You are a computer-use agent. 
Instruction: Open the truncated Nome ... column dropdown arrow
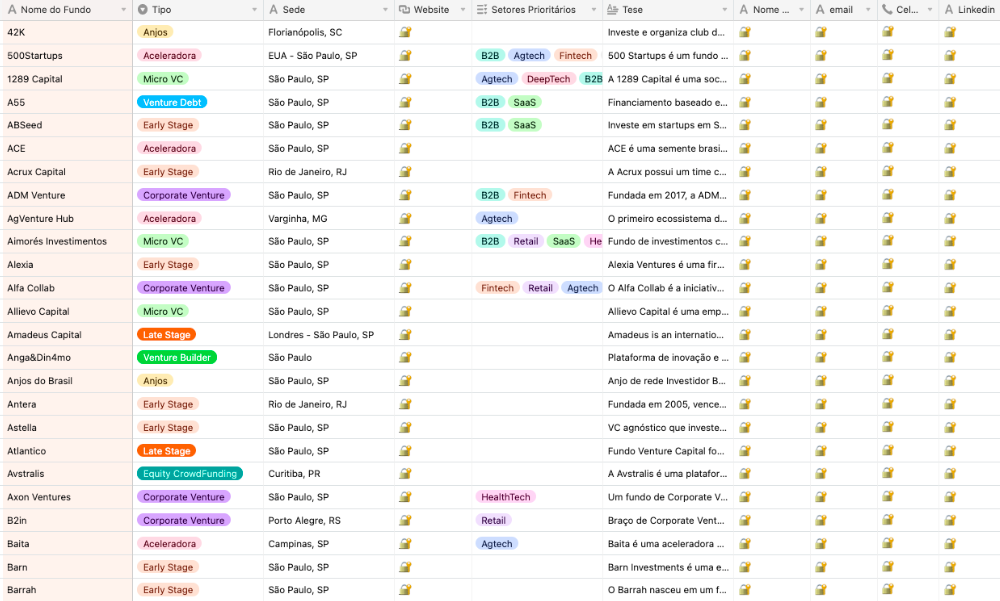802,10
